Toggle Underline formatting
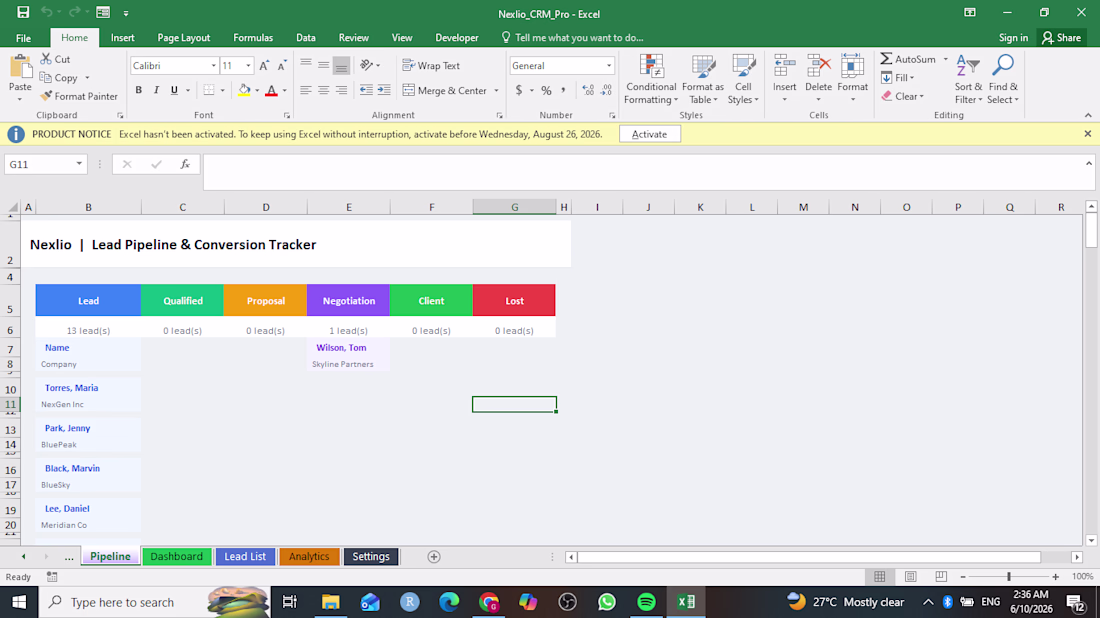The width and height of the screenshot is (1100, 618). tap(174, 90)
